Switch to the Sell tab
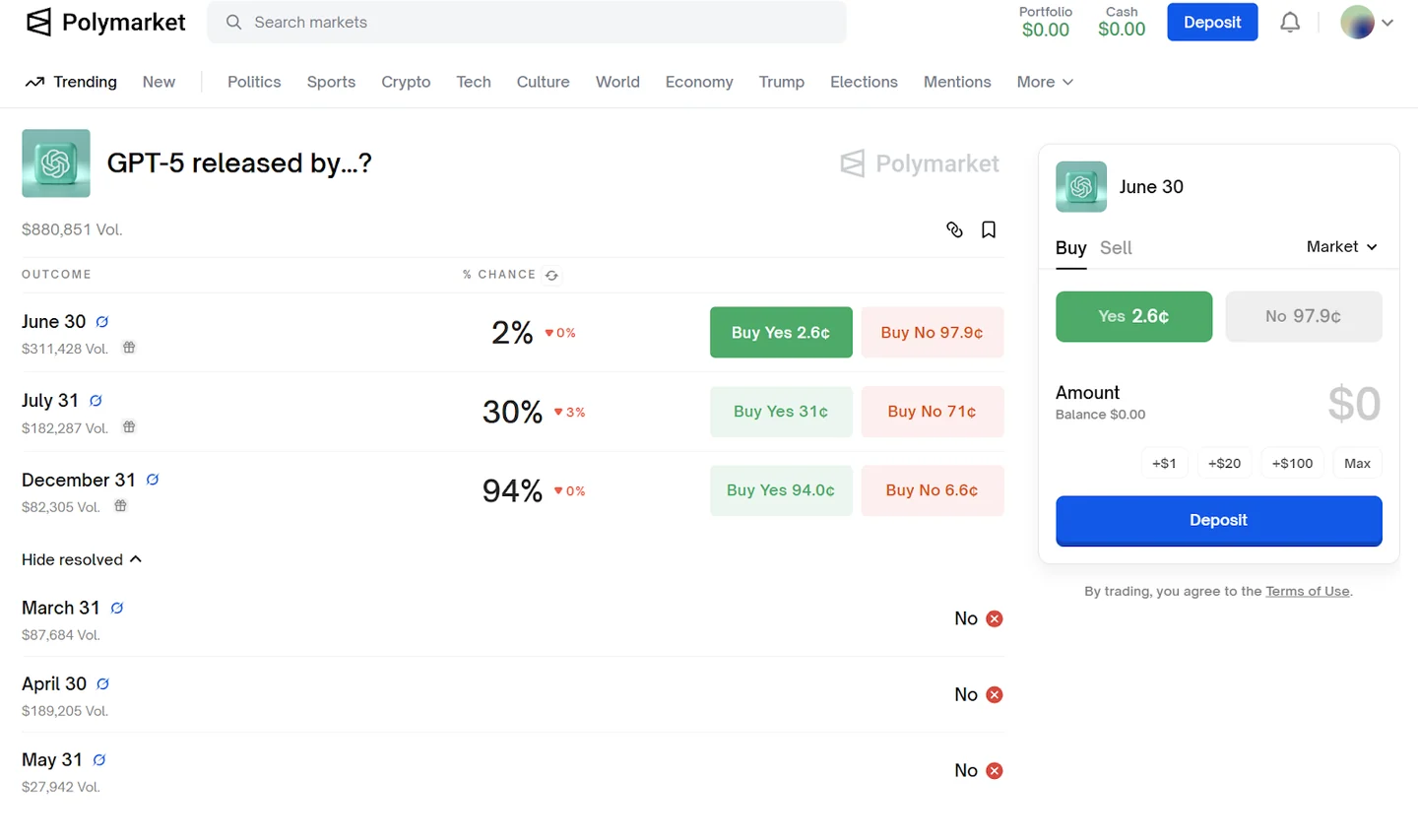This screenshot has height=840, width=1418. (1116, 248)
